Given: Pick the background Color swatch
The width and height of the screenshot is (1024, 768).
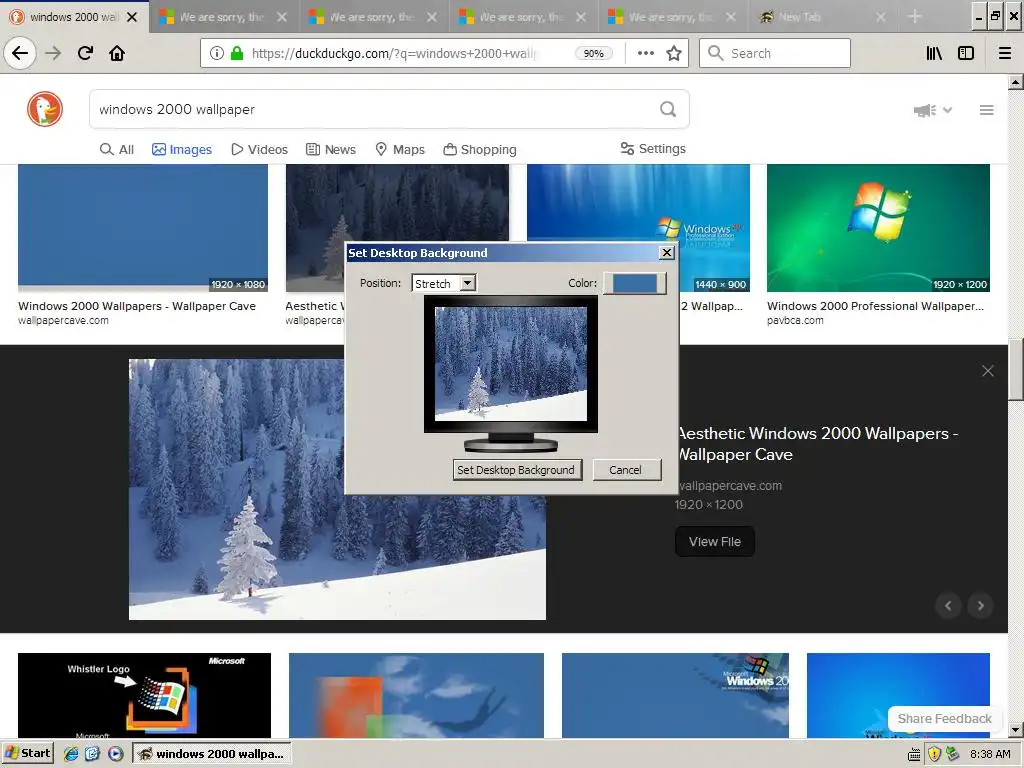Looking at the screenshot, I should (x=635, y=283).
